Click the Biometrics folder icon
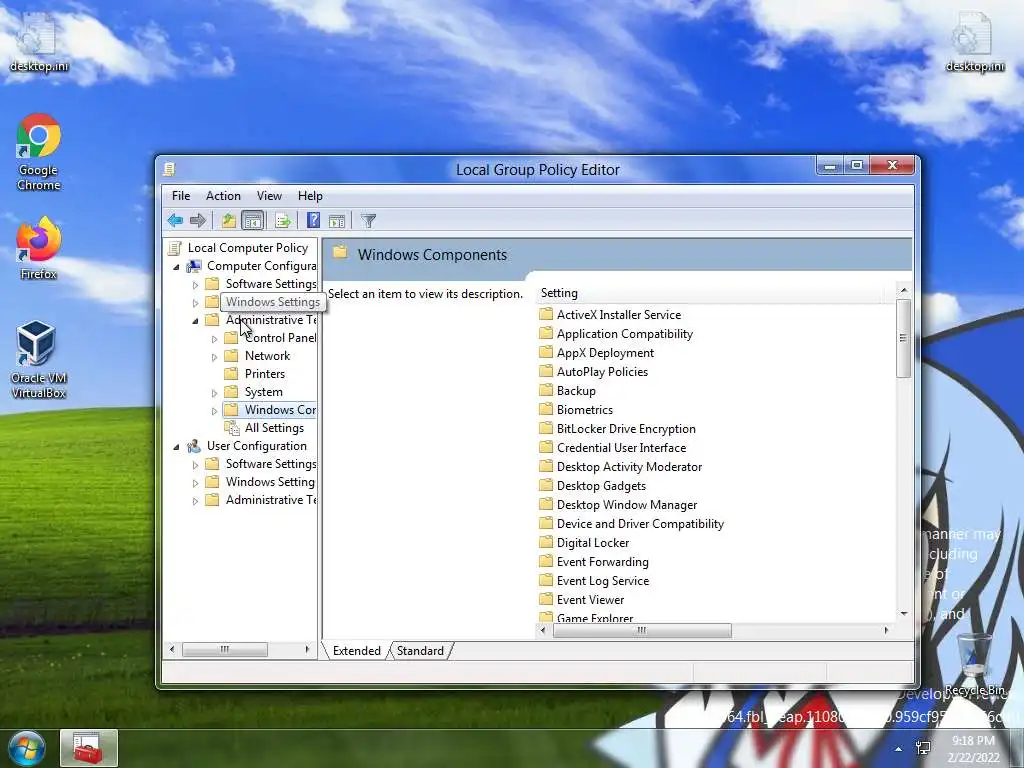 [x=546, y=409]
